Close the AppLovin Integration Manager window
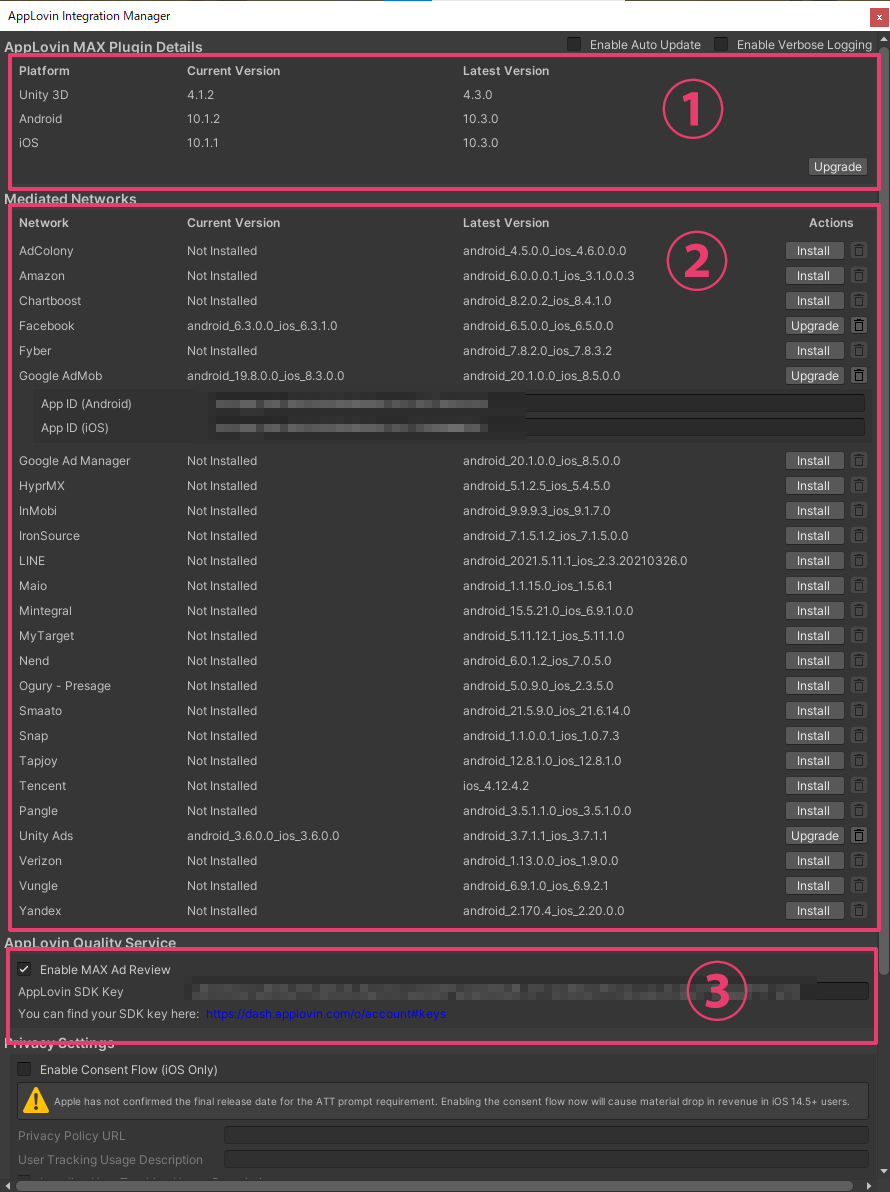Screen dimensions: 890x1192 (879, 16)
